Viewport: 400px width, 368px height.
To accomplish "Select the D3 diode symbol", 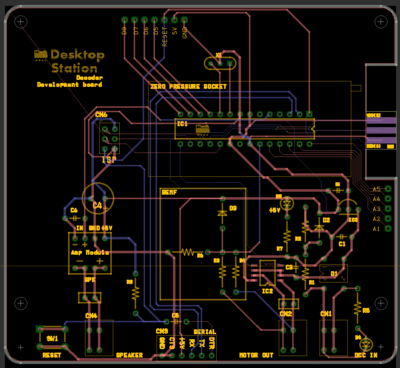I will point(223,213).
